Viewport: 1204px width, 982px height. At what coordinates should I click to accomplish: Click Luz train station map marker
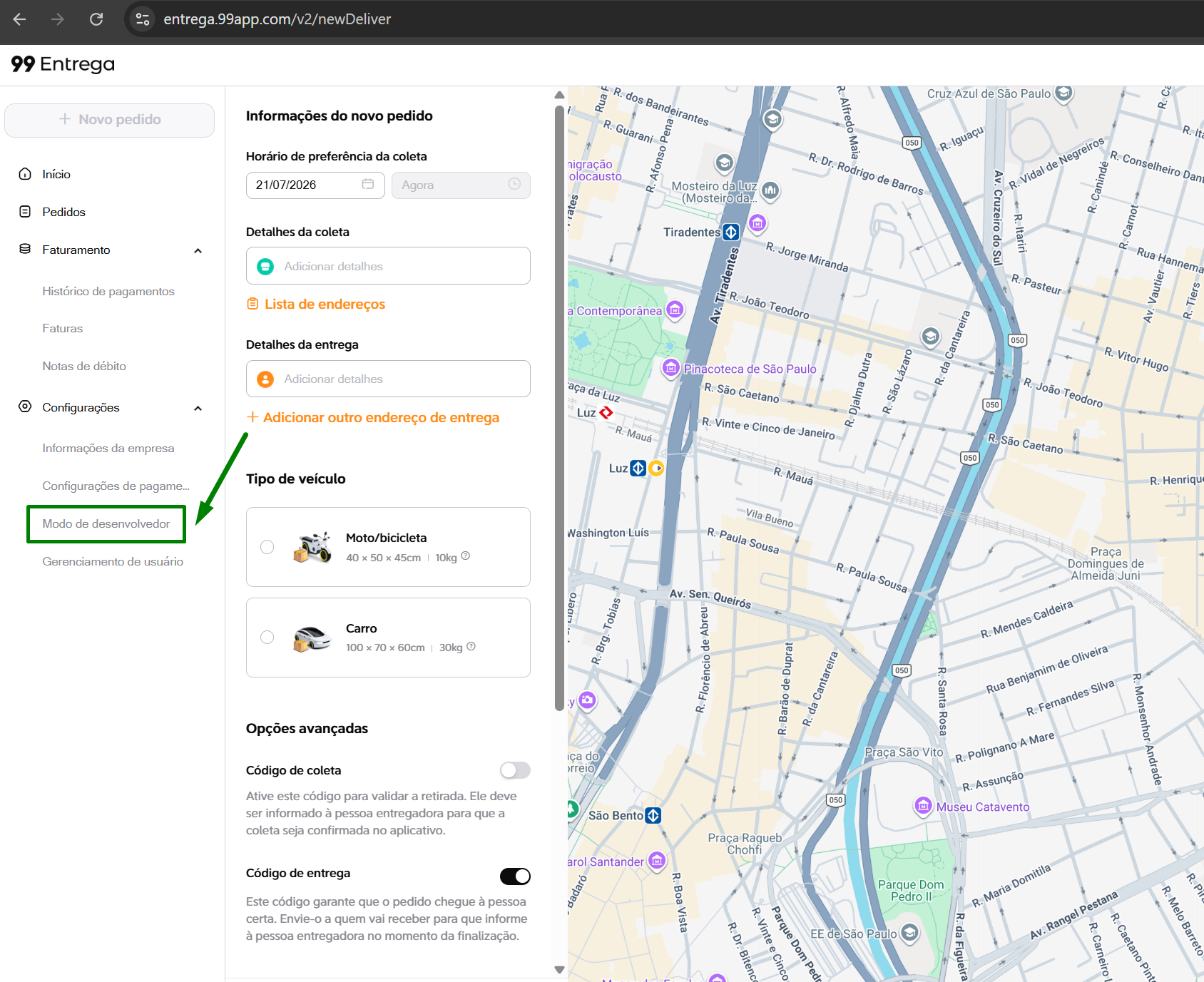point(606,412)
